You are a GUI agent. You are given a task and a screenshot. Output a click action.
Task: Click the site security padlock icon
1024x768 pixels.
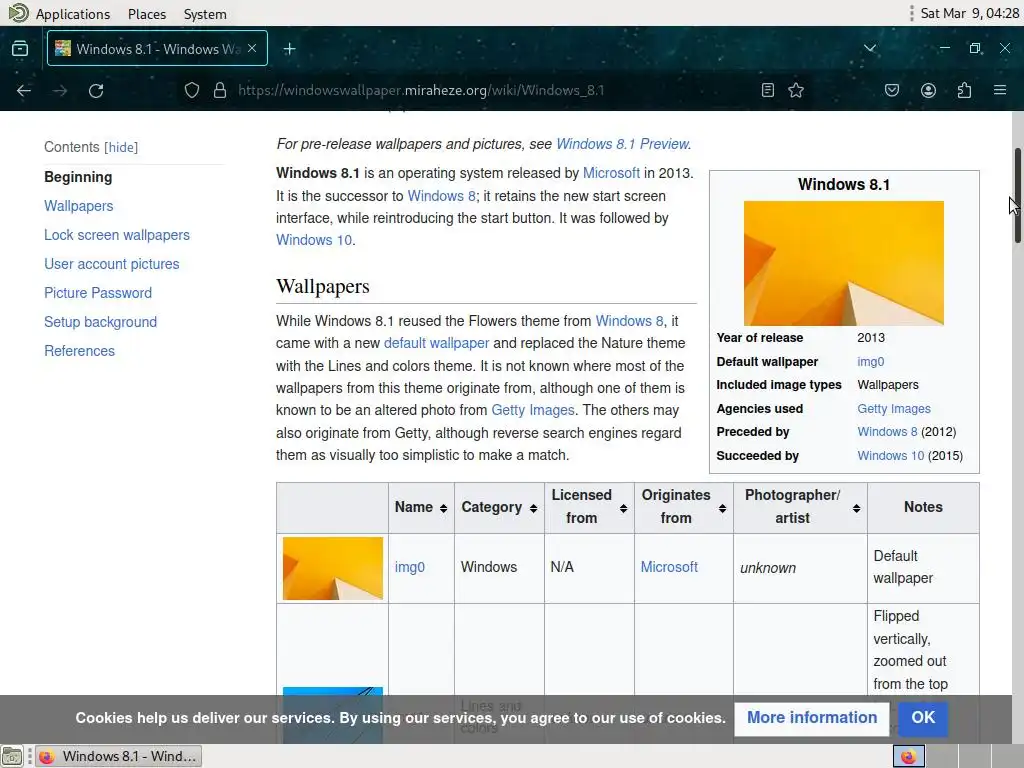pyautogui.click(x=220, y=90)
